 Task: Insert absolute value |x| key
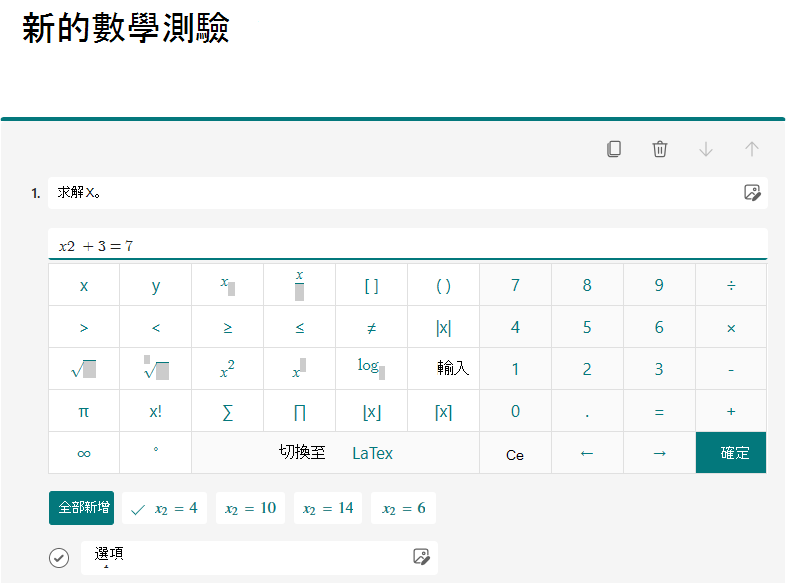tap(444, 327)
